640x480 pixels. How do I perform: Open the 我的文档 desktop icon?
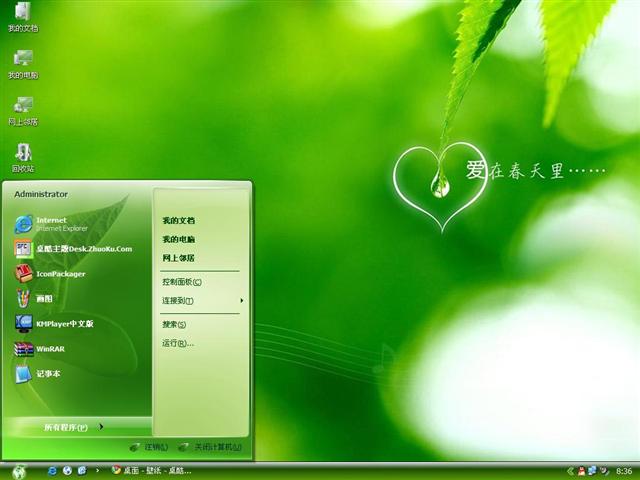coord(23,16)
